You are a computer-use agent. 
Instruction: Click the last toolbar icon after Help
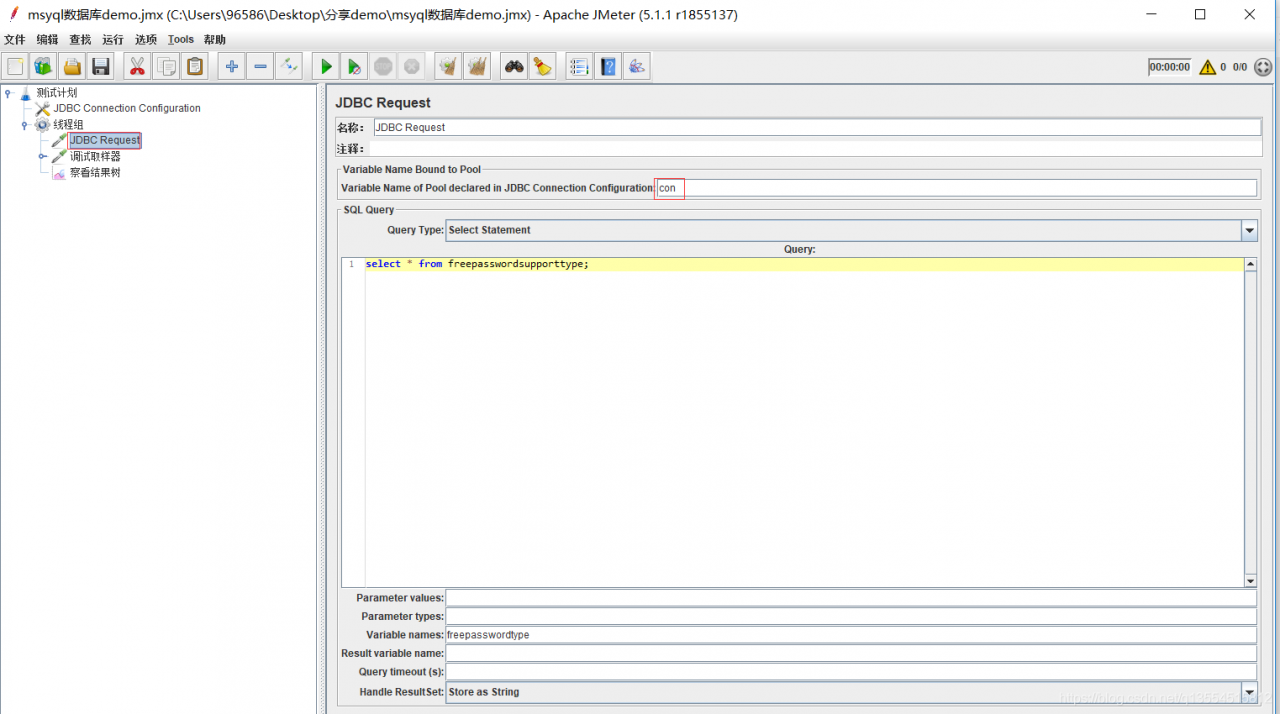tap(637, 67)
